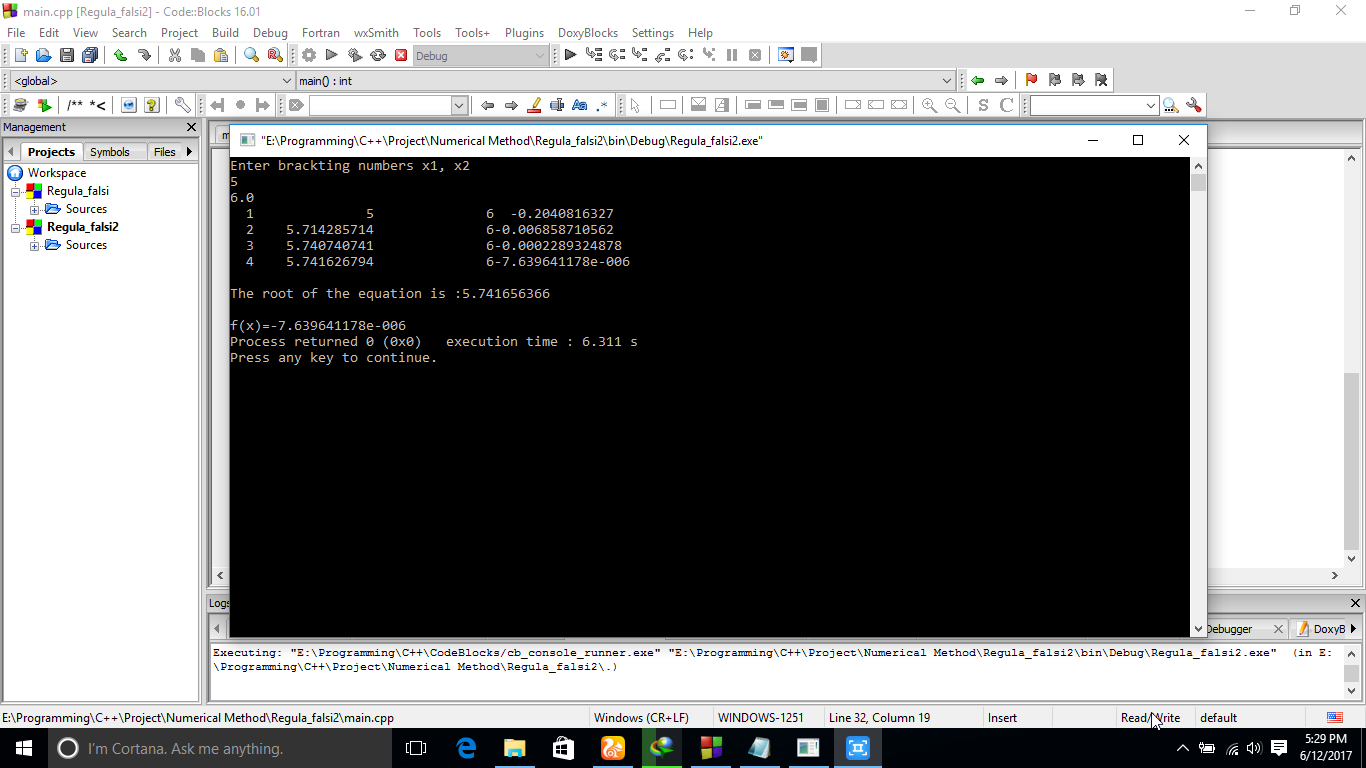The height and width of the screenshot is (768, 1366).
Task: Open the wxSmith menu
Action: [x=376, y=33]
